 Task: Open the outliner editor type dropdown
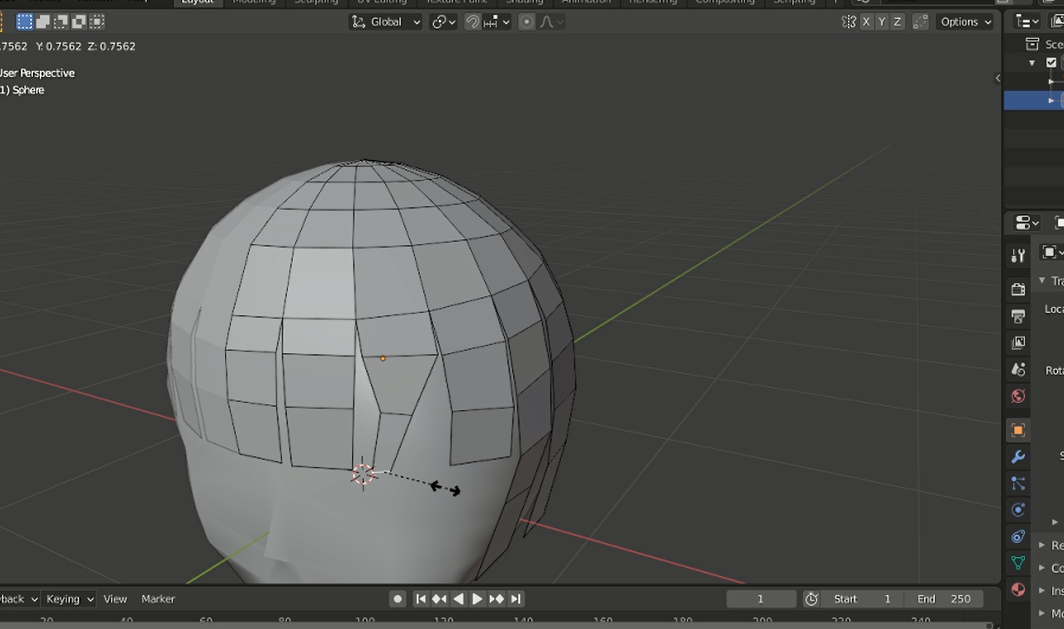coord(1027,22)
